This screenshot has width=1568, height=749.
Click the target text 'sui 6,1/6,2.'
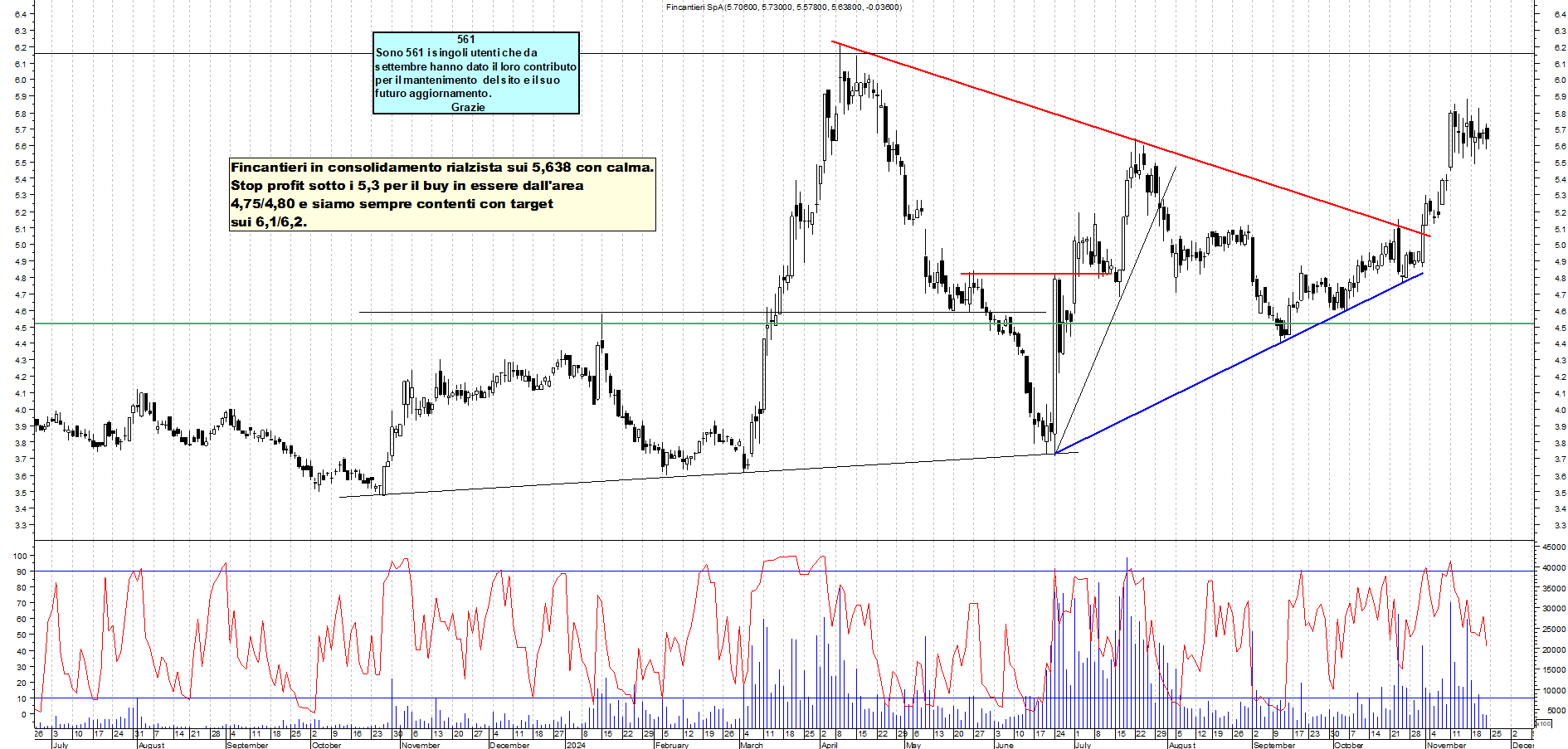(x=269, y=222)
